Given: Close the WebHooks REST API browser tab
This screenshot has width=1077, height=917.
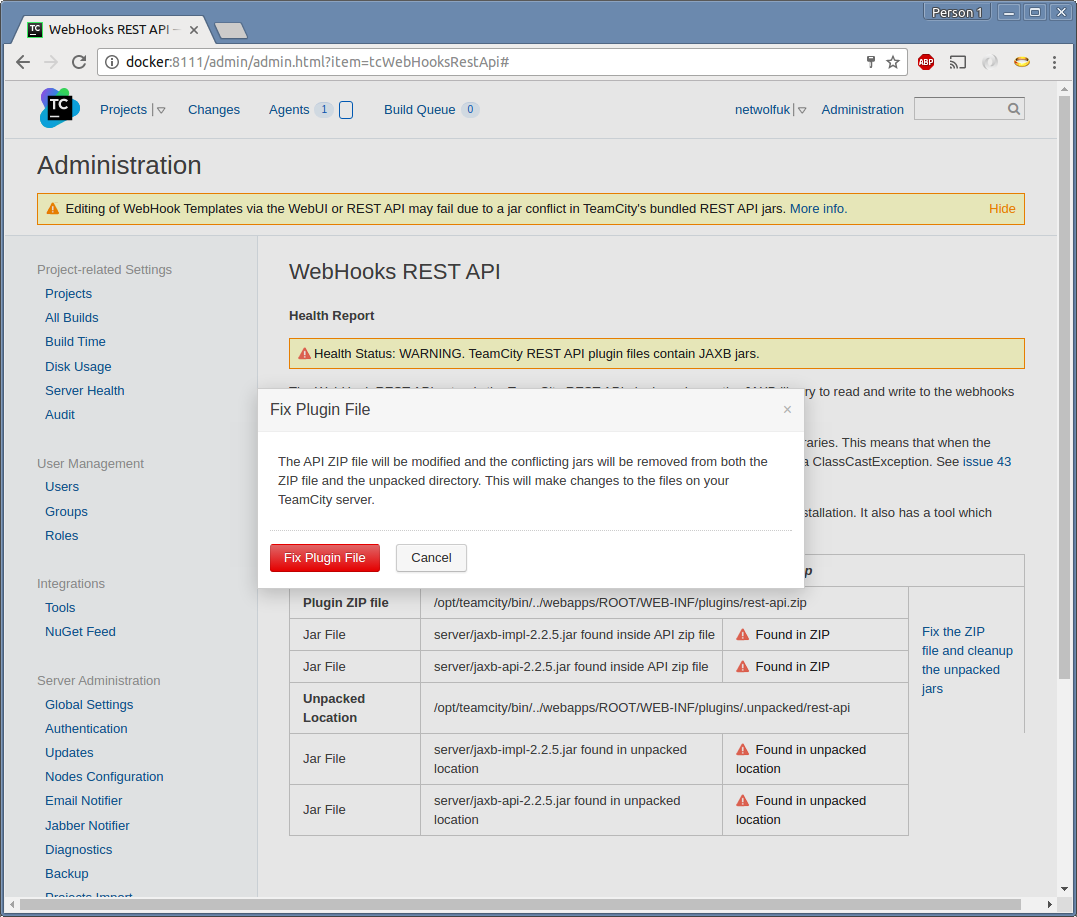Looking at the screenshot, I should [x=194, y=30].
